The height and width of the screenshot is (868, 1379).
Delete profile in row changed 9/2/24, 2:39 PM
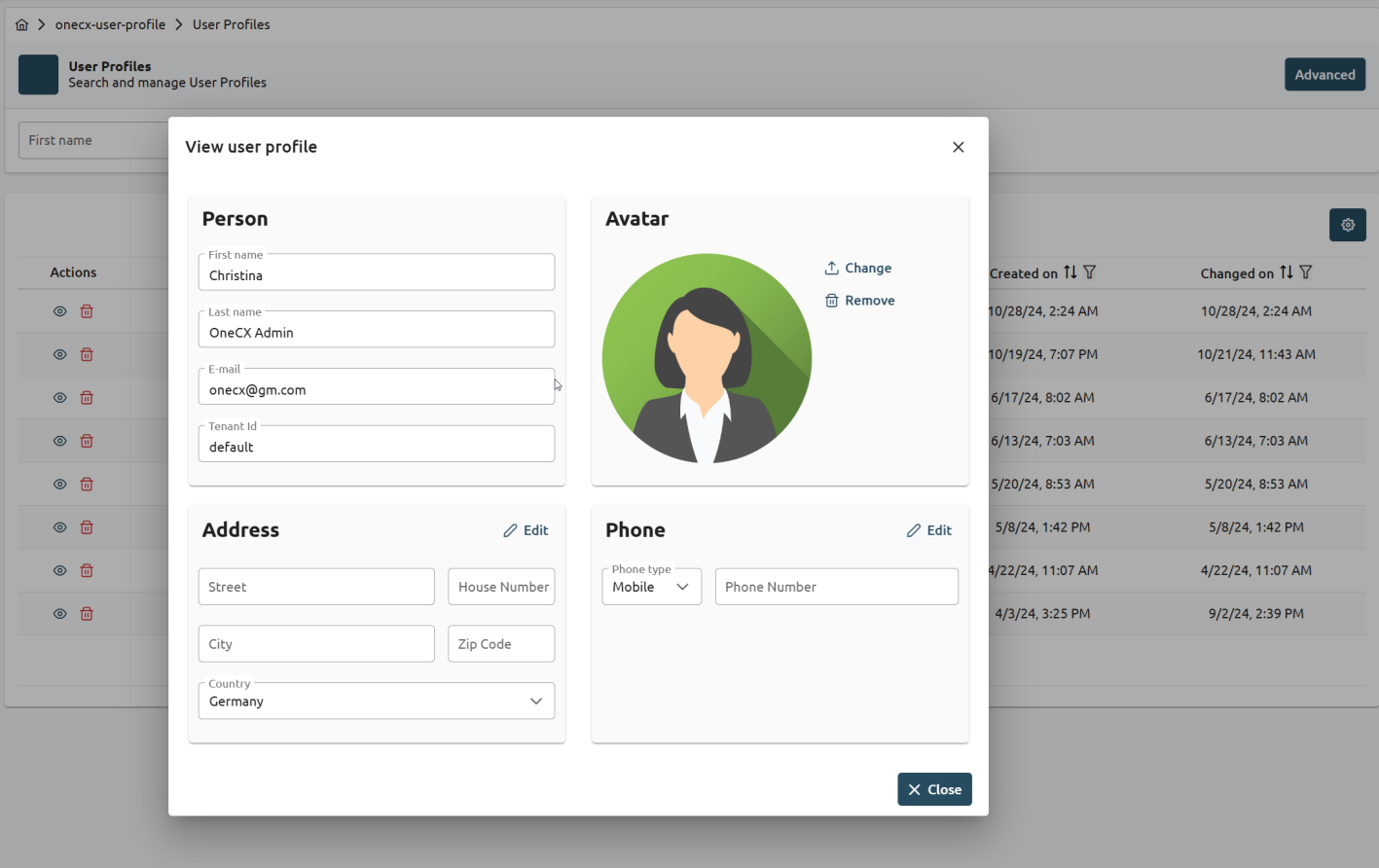coord(87,614)
